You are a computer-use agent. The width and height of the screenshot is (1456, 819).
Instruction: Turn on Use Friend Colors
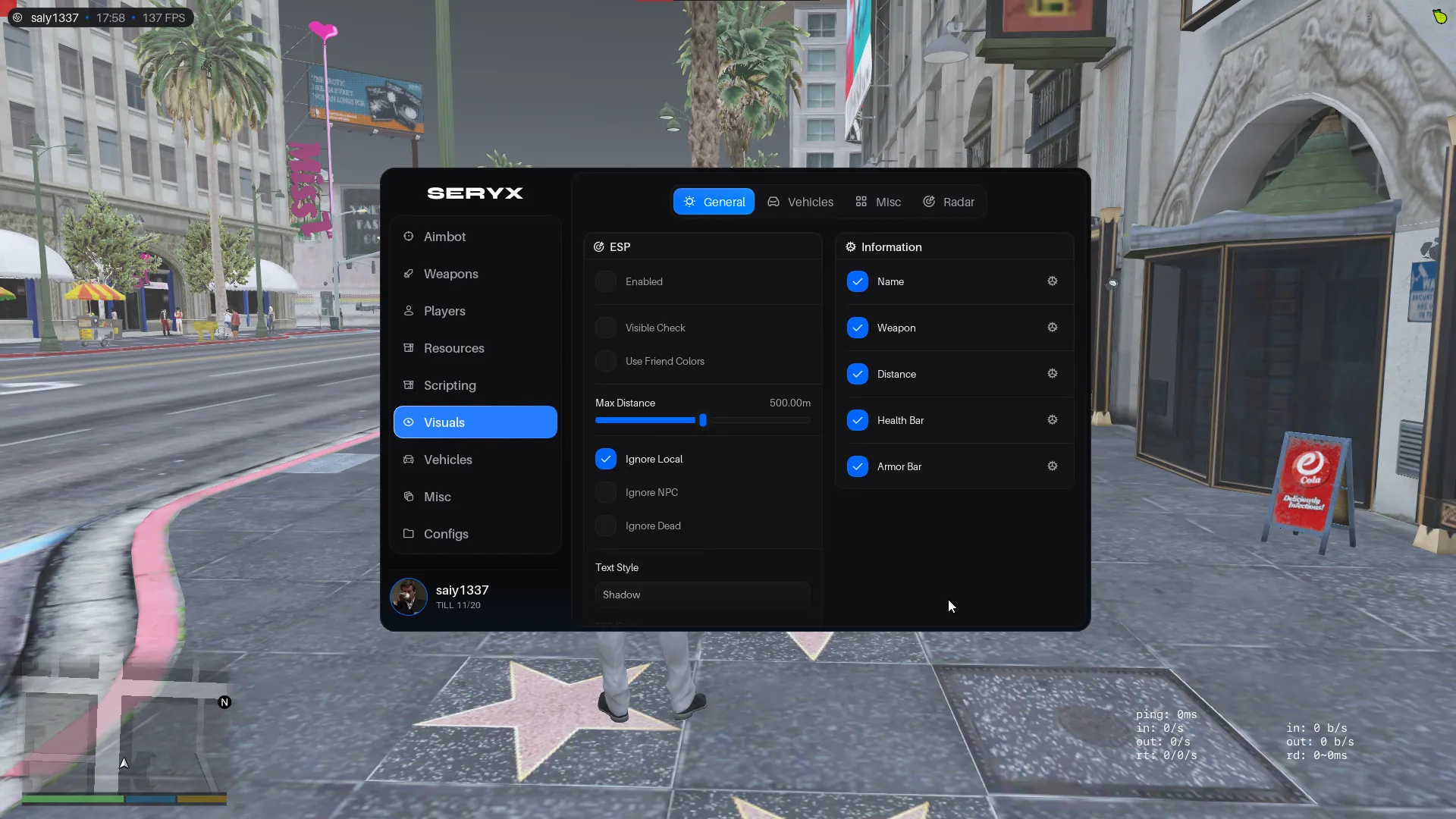pyautogui.click(x=606, y=362)
